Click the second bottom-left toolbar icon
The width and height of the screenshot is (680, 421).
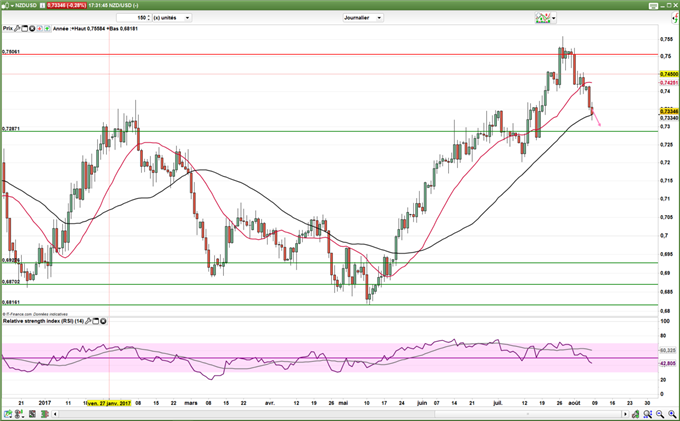tap(19, 414)
